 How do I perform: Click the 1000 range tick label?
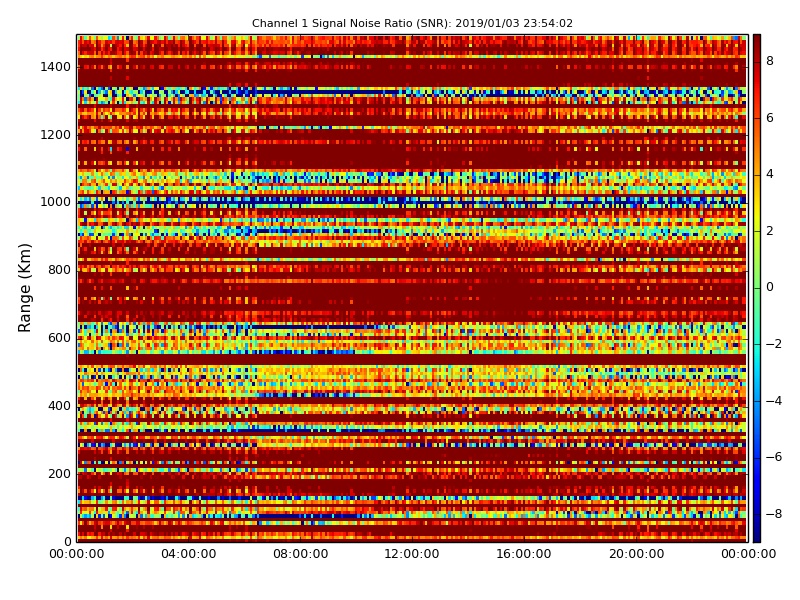(55, 202)
